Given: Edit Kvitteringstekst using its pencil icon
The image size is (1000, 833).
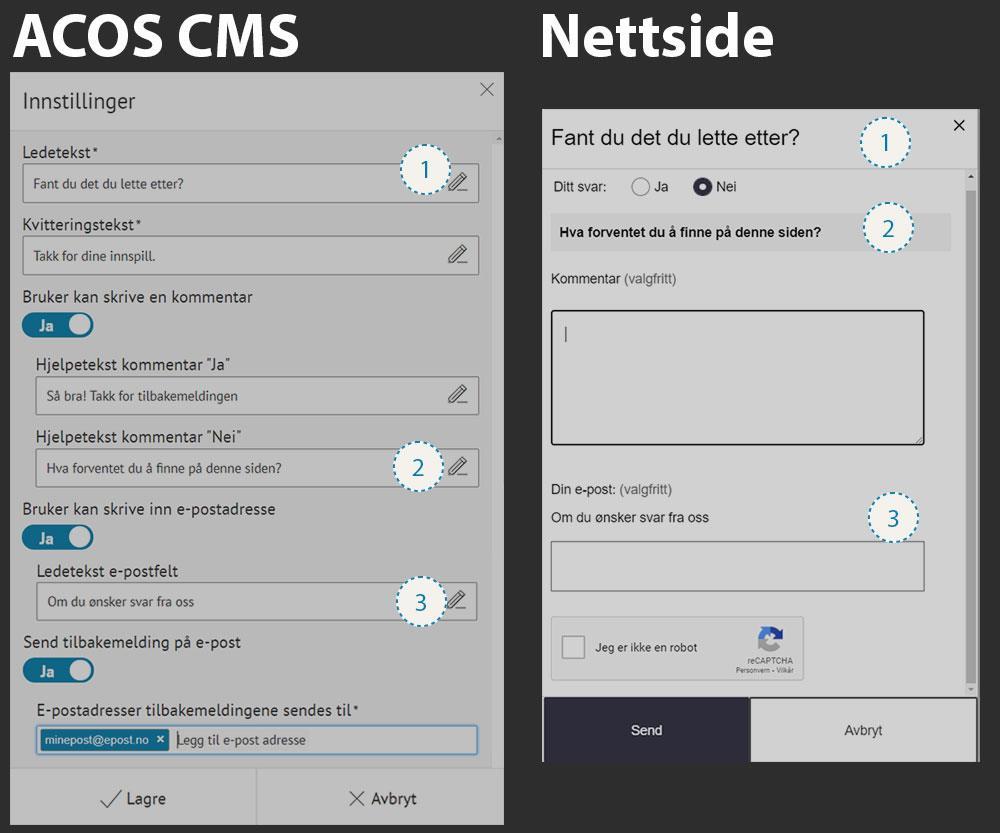Looking at the screenshot, I should click(457, 255).
